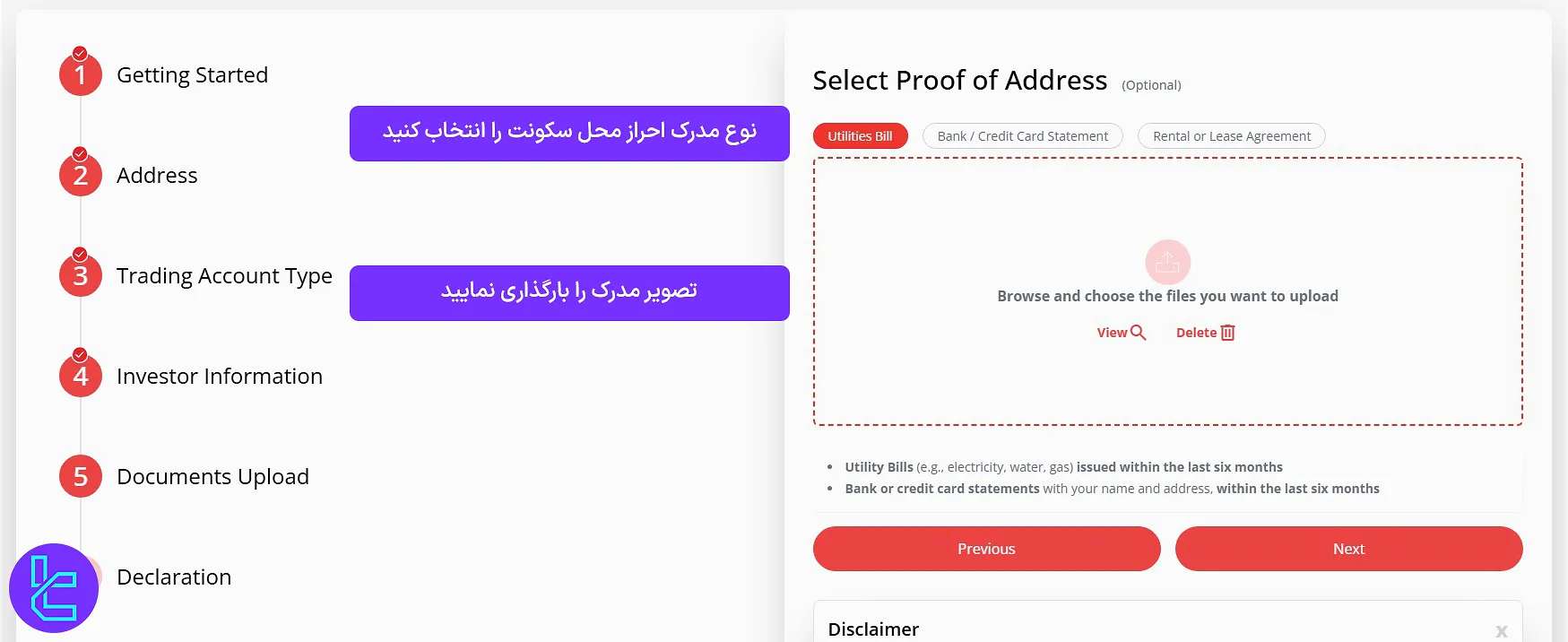Click 'Browse and choose the files' text
This screenshot has height=642, width=1568.
(x=1167, y=295)
